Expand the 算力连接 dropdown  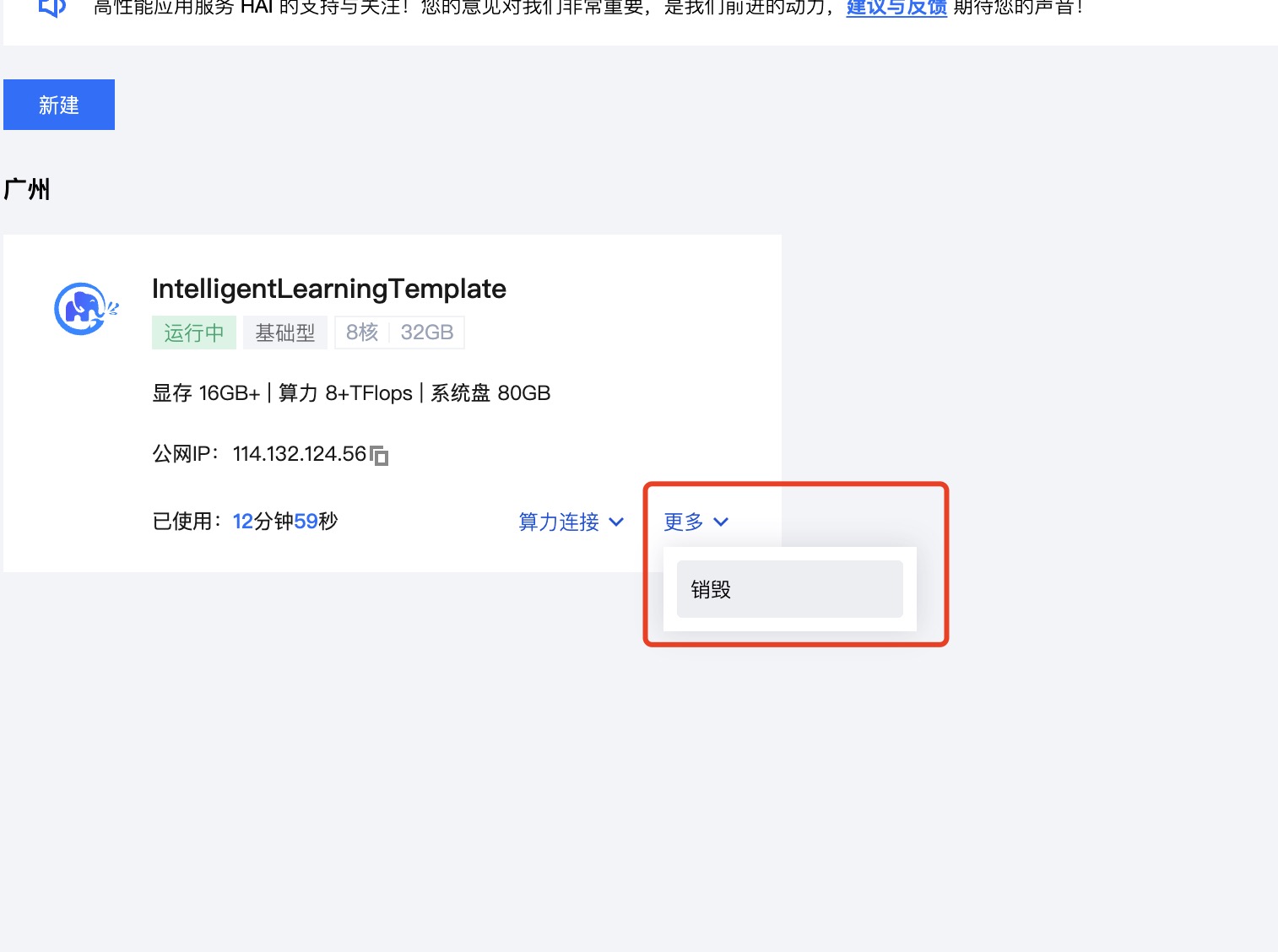571,522
